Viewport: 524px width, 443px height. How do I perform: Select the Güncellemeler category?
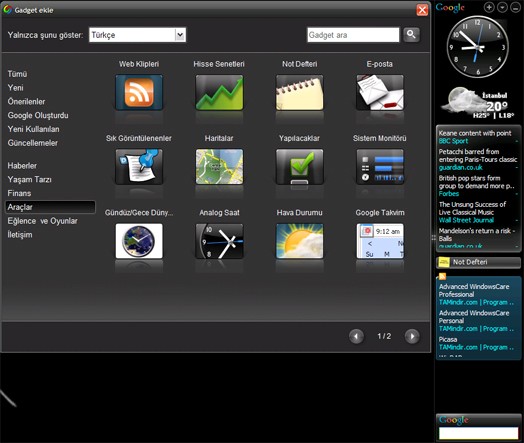(x=33, y=143)
